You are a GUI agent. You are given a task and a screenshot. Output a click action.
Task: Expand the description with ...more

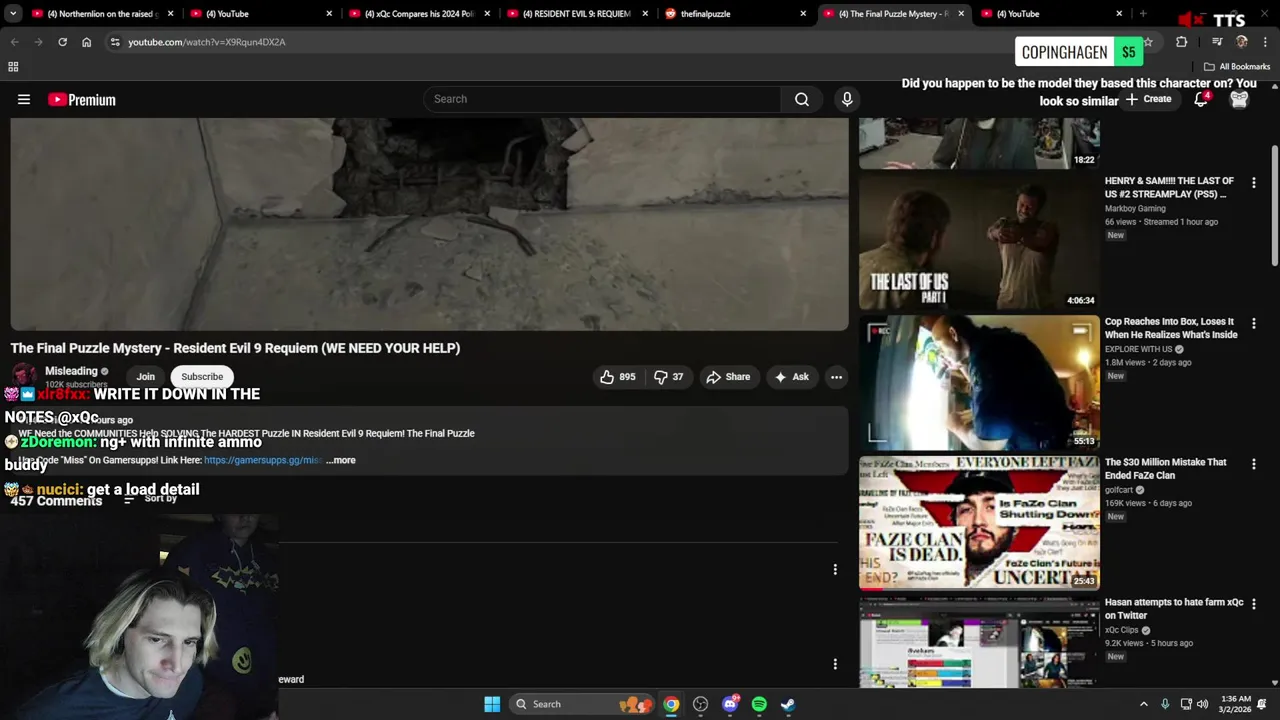coord(341,460)
